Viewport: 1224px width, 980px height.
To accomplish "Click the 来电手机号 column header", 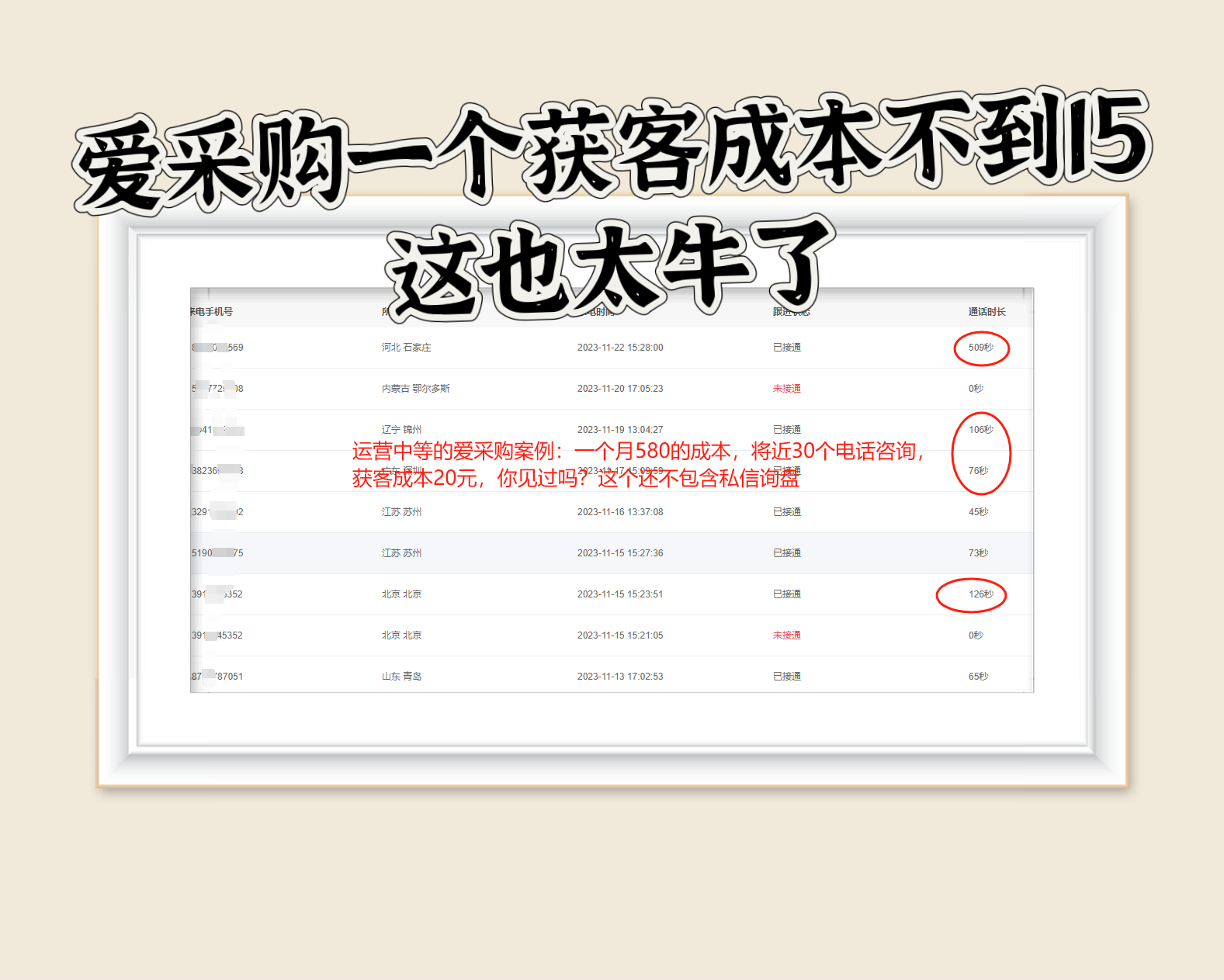I will (211, 312).
